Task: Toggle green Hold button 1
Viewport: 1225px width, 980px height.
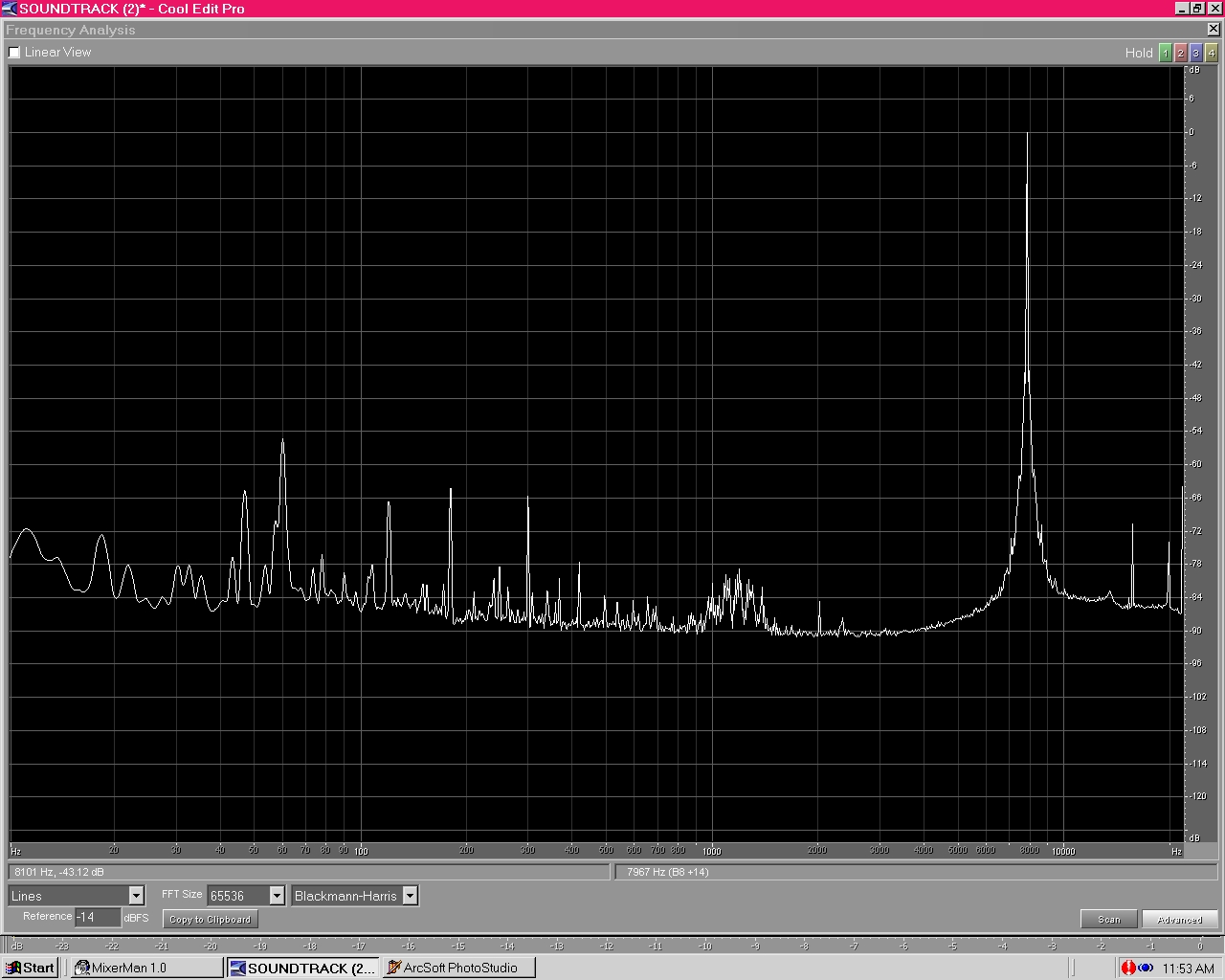Action: point(1165,53)
